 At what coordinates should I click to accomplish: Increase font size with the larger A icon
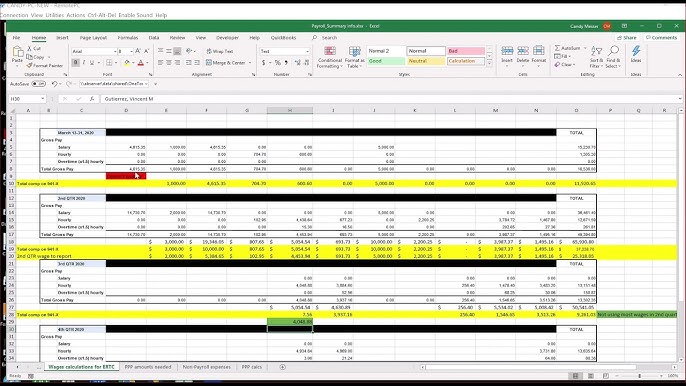[x=138, y=51]
